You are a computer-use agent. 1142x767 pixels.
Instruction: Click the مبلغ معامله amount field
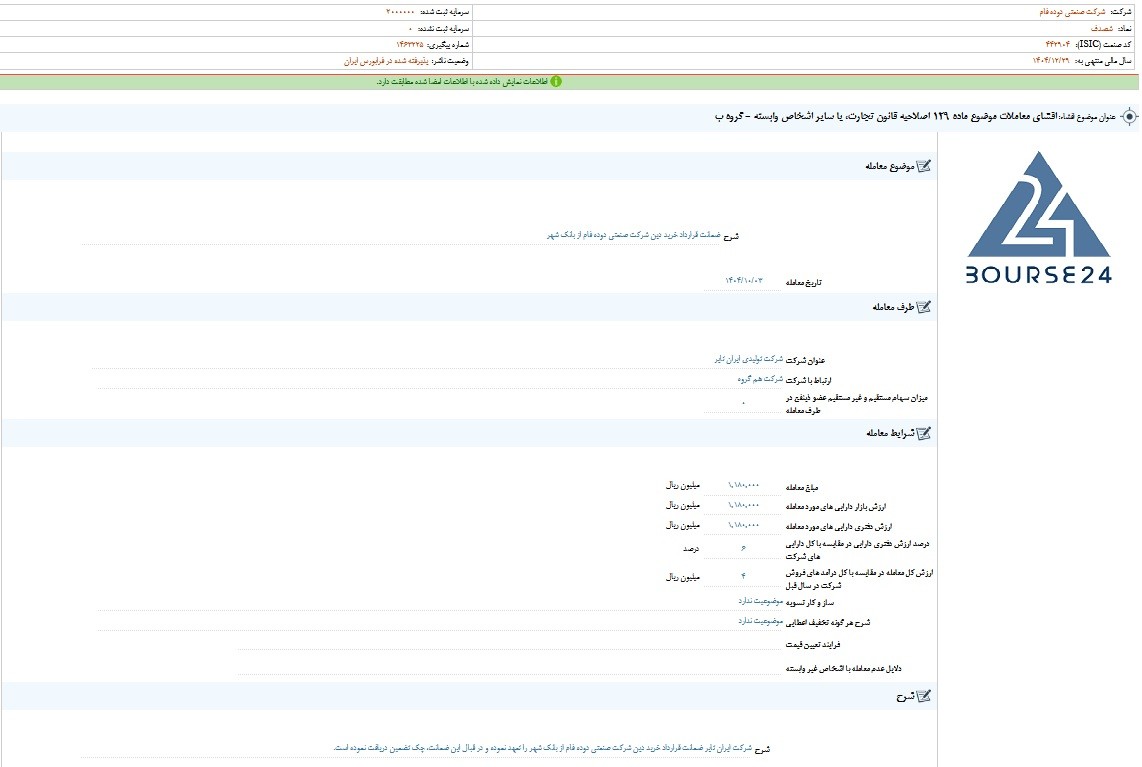coord(743,486)
